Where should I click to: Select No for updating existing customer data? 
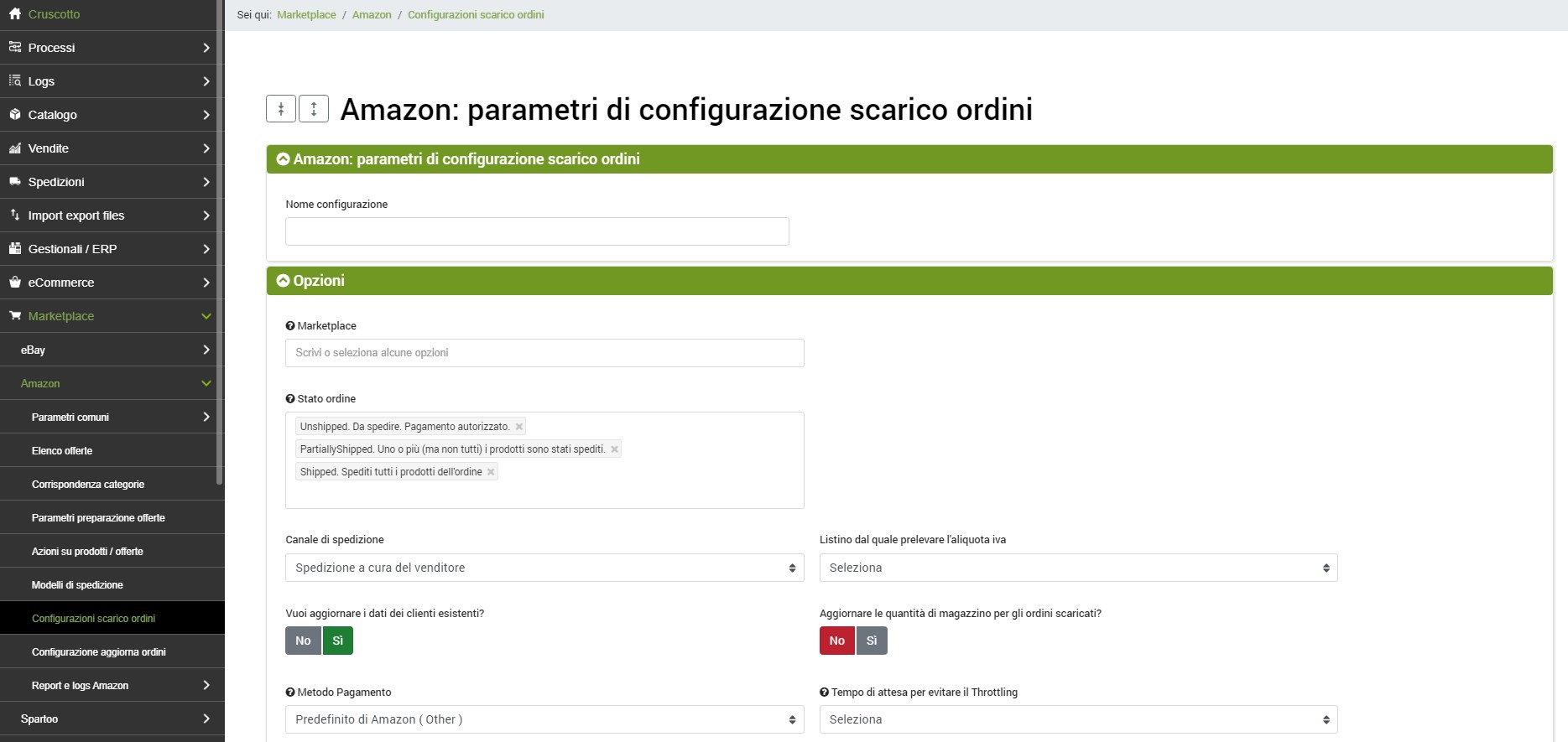303,641
